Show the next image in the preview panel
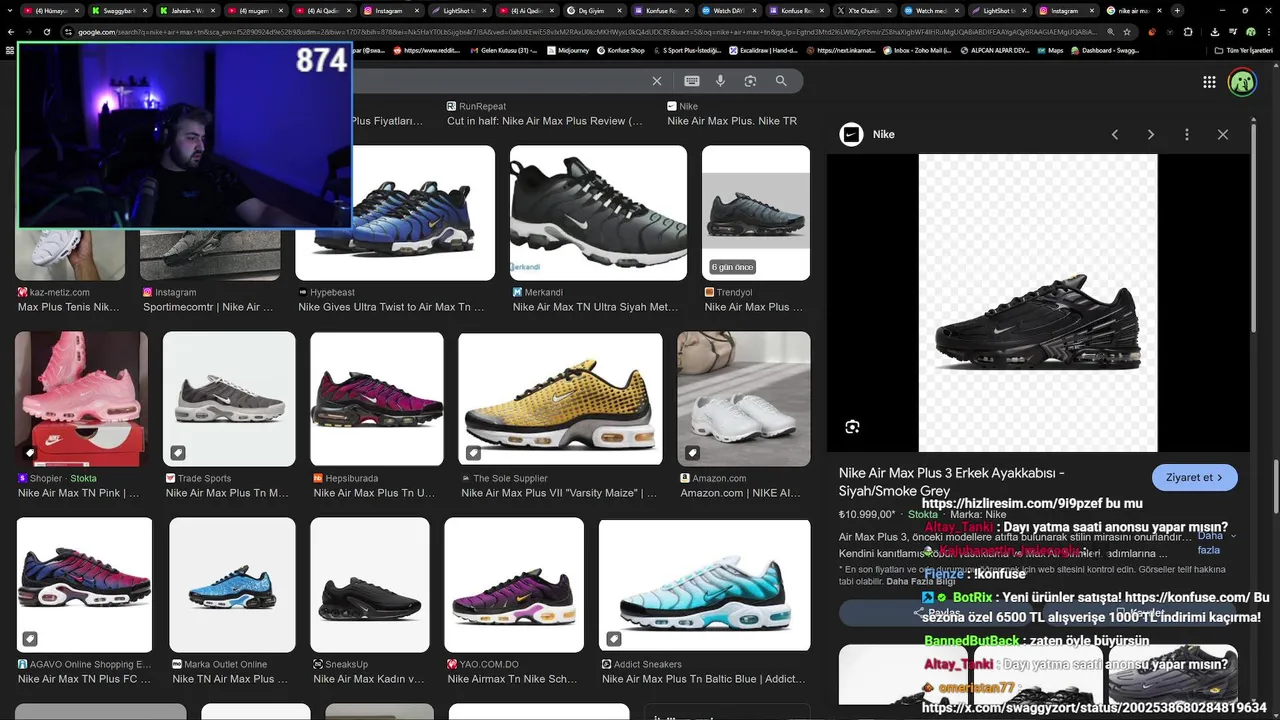Image resolution: width=1280 pixels, height=720 pixels. (x=1151, y=134)
